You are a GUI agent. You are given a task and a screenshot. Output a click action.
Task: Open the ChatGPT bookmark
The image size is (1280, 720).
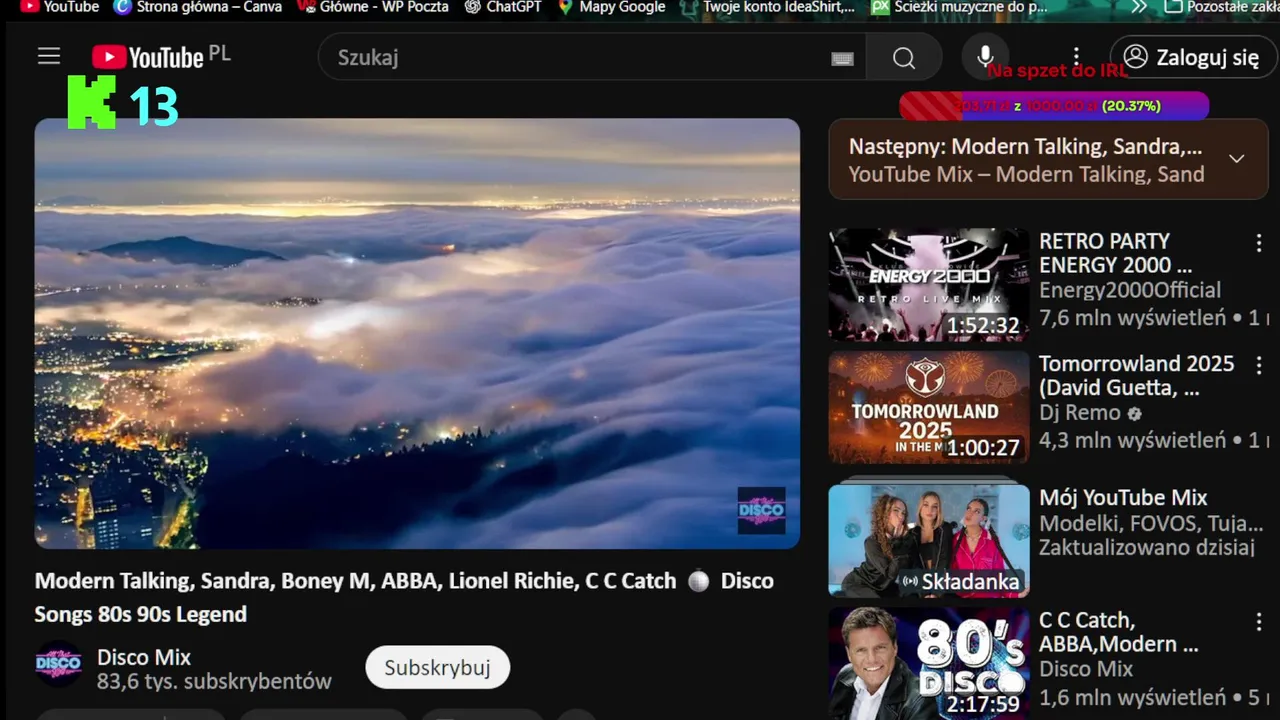tap(503, 7)
